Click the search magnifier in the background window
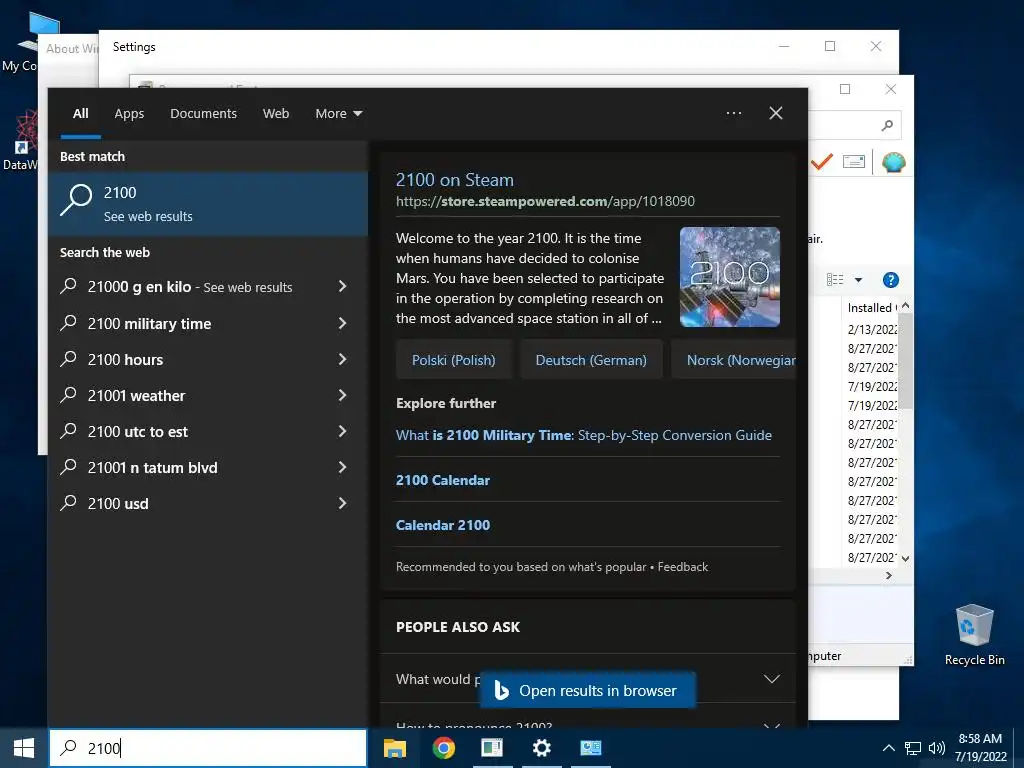Image resolution: width=1024 pixels, height=768 pixels. 887,125
